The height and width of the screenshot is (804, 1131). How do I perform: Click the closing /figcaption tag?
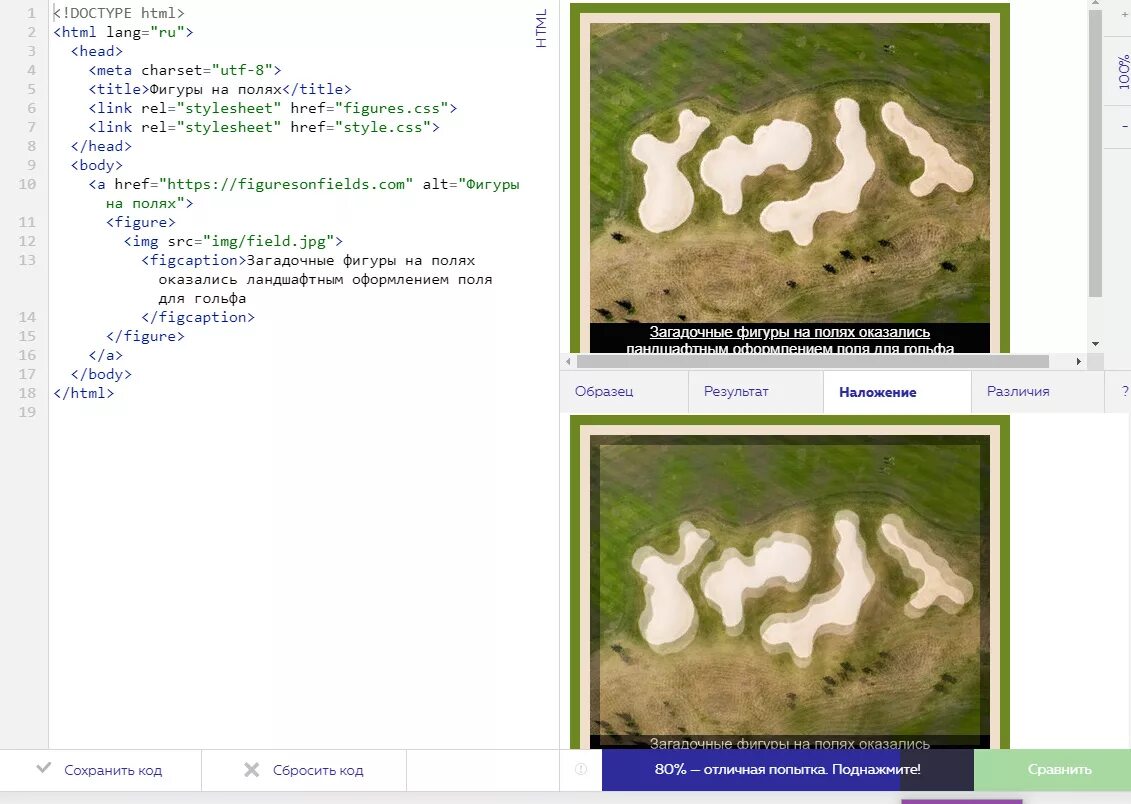pos(198,317)
